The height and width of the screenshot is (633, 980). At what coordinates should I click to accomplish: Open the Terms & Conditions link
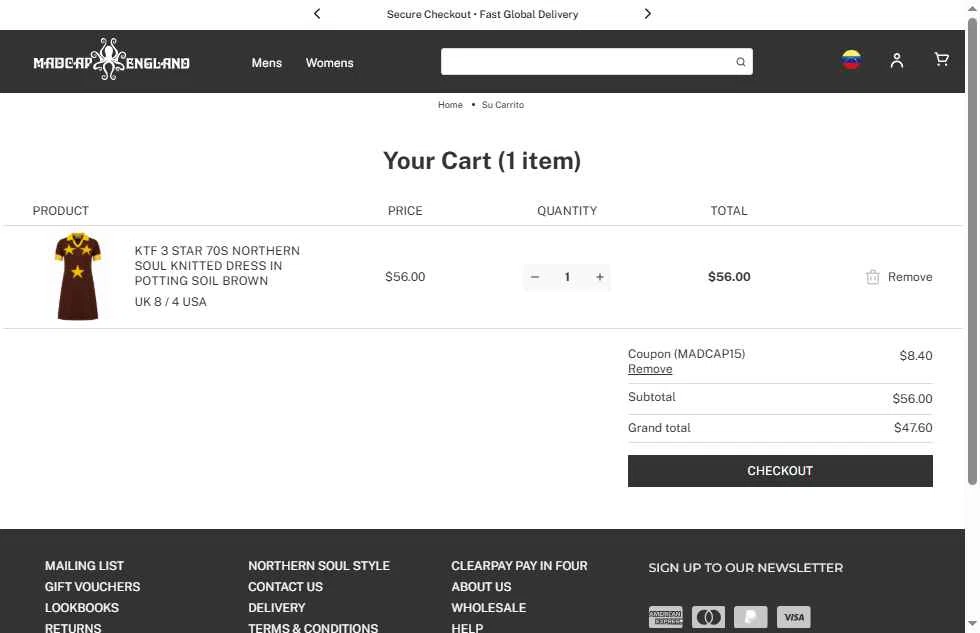[x=312, y=627]
